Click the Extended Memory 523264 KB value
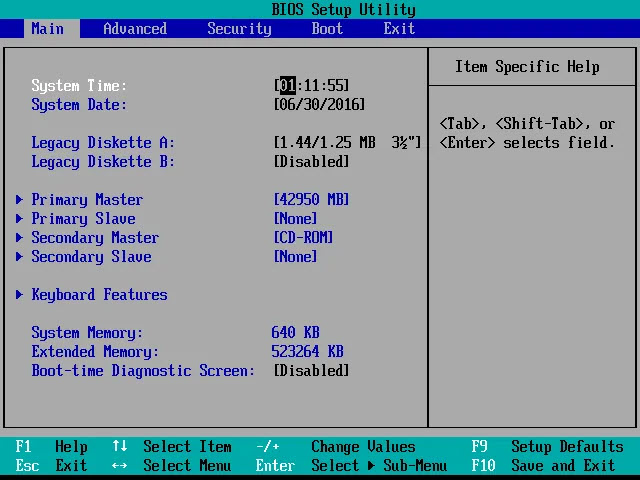This screenshot has width=640, height=480. pyautogui.click(x=307, y=351)
